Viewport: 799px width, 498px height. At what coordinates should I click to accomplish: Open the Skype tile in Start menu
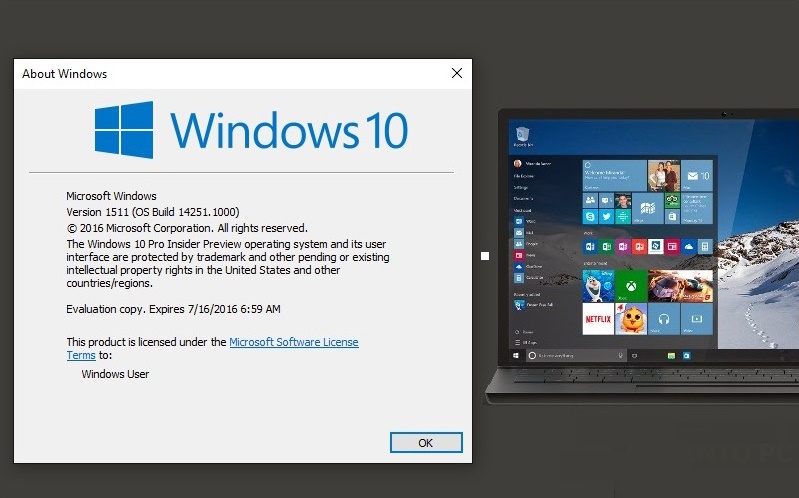pos(590,217)
